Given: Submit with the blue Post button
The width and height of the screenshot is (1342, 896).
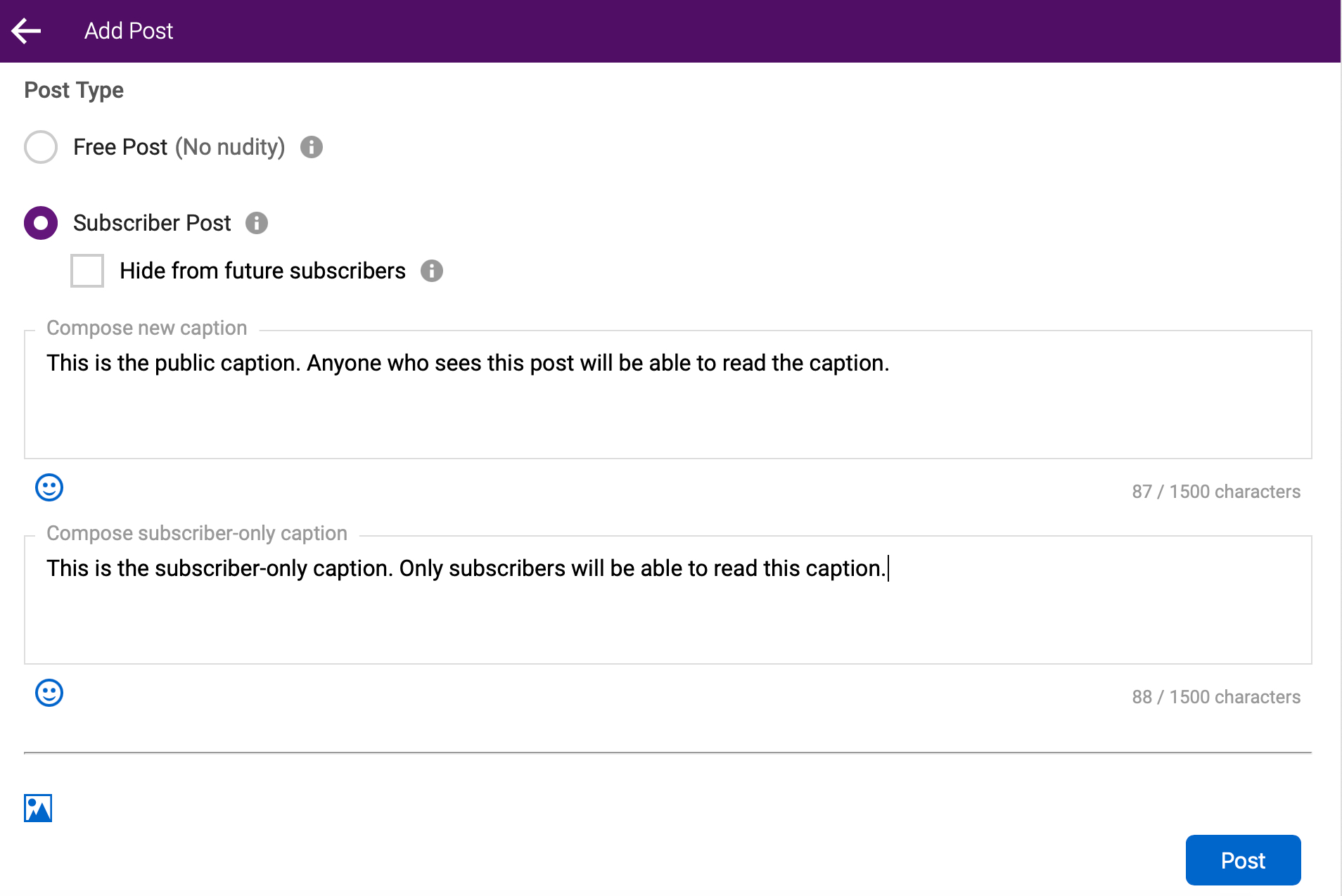Looking at the screenshot, I should coord(1243,860).
